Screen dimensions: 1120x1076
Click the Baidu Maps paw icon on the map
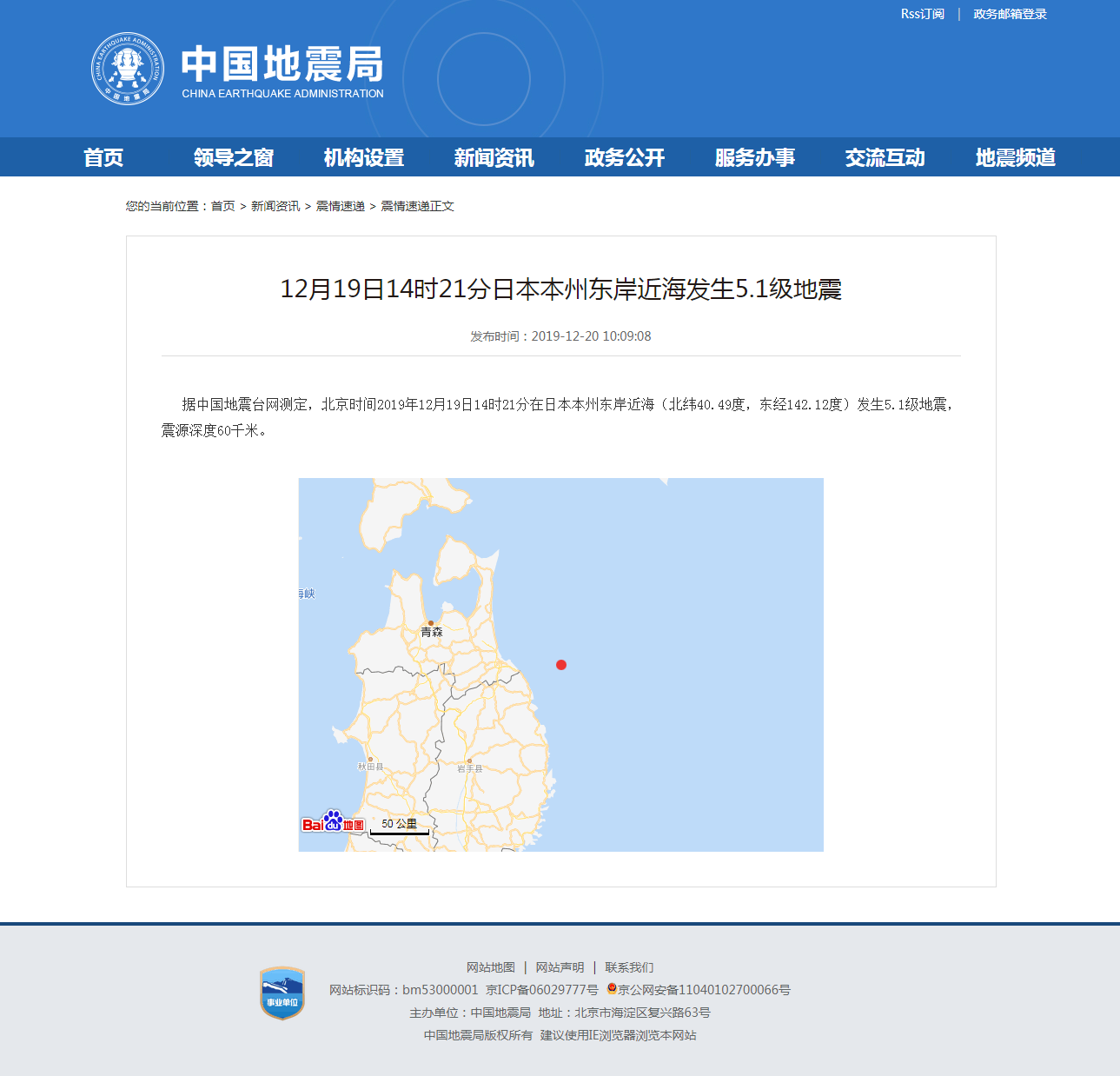[331, 821]
